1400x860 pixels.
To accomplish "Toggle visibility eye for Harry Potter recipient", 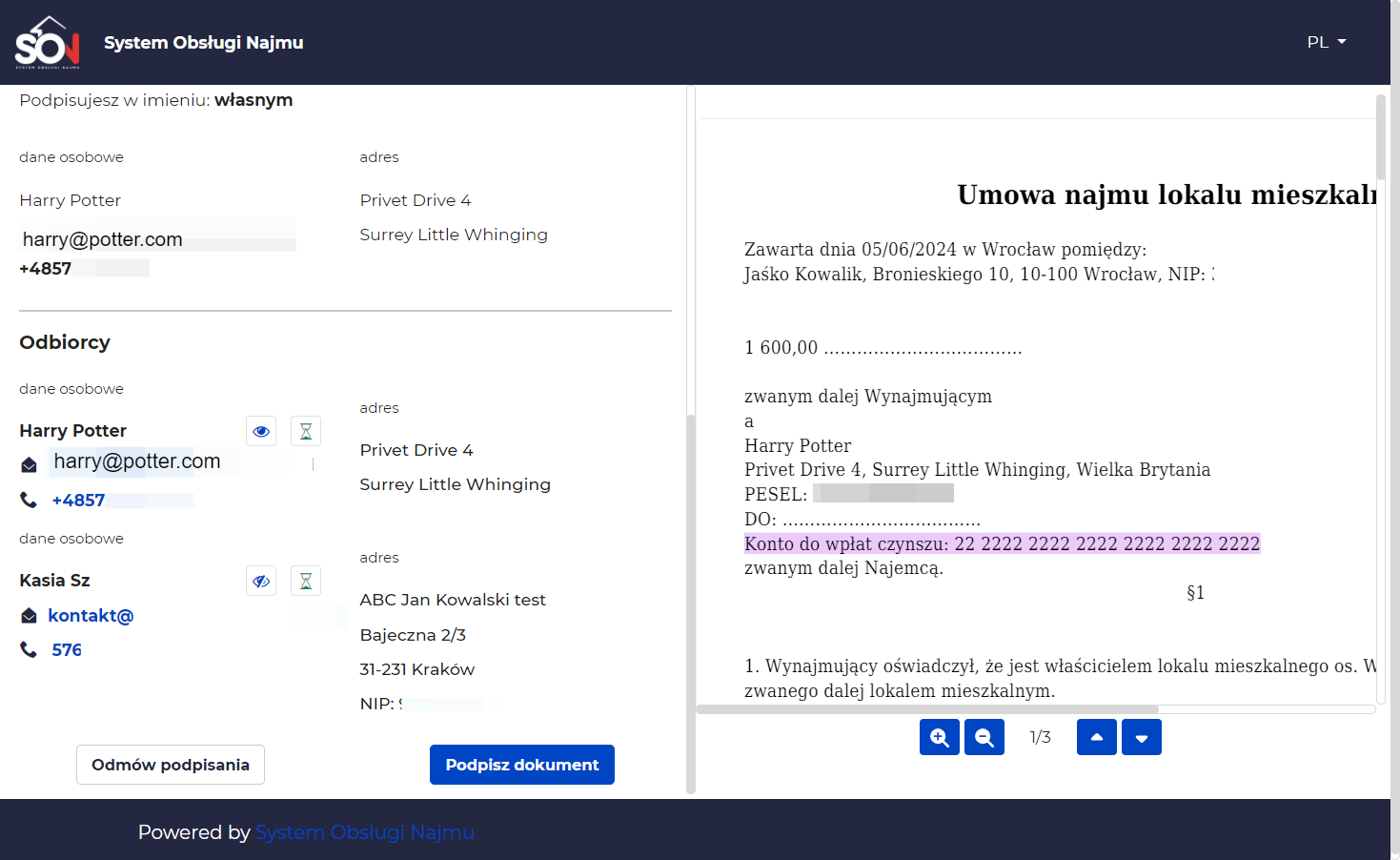I will tap(261, 431).
